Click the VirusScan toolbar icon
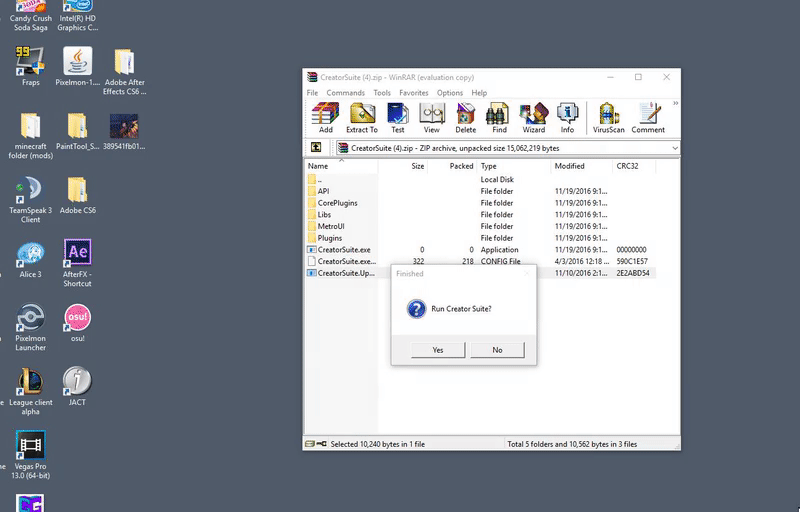Screen dimensions: 800x512 click(608, 118)
